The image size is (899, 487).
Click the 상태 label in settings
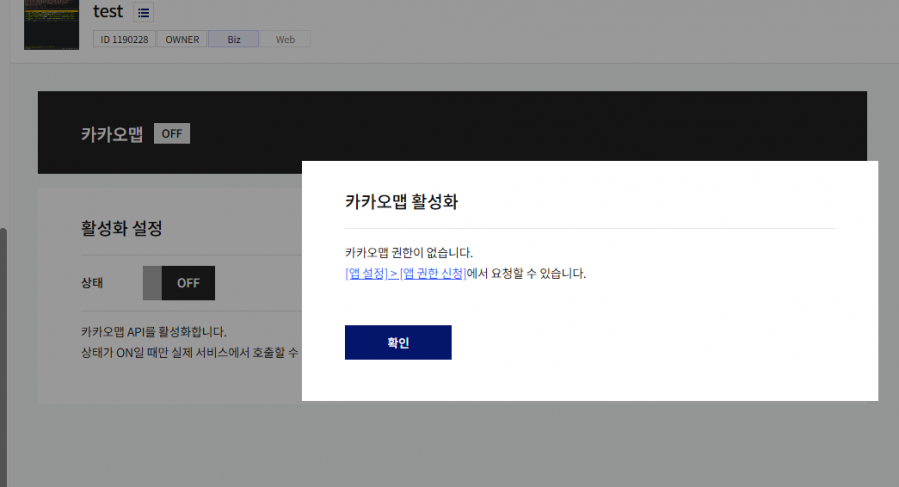(x=92, y=283)
